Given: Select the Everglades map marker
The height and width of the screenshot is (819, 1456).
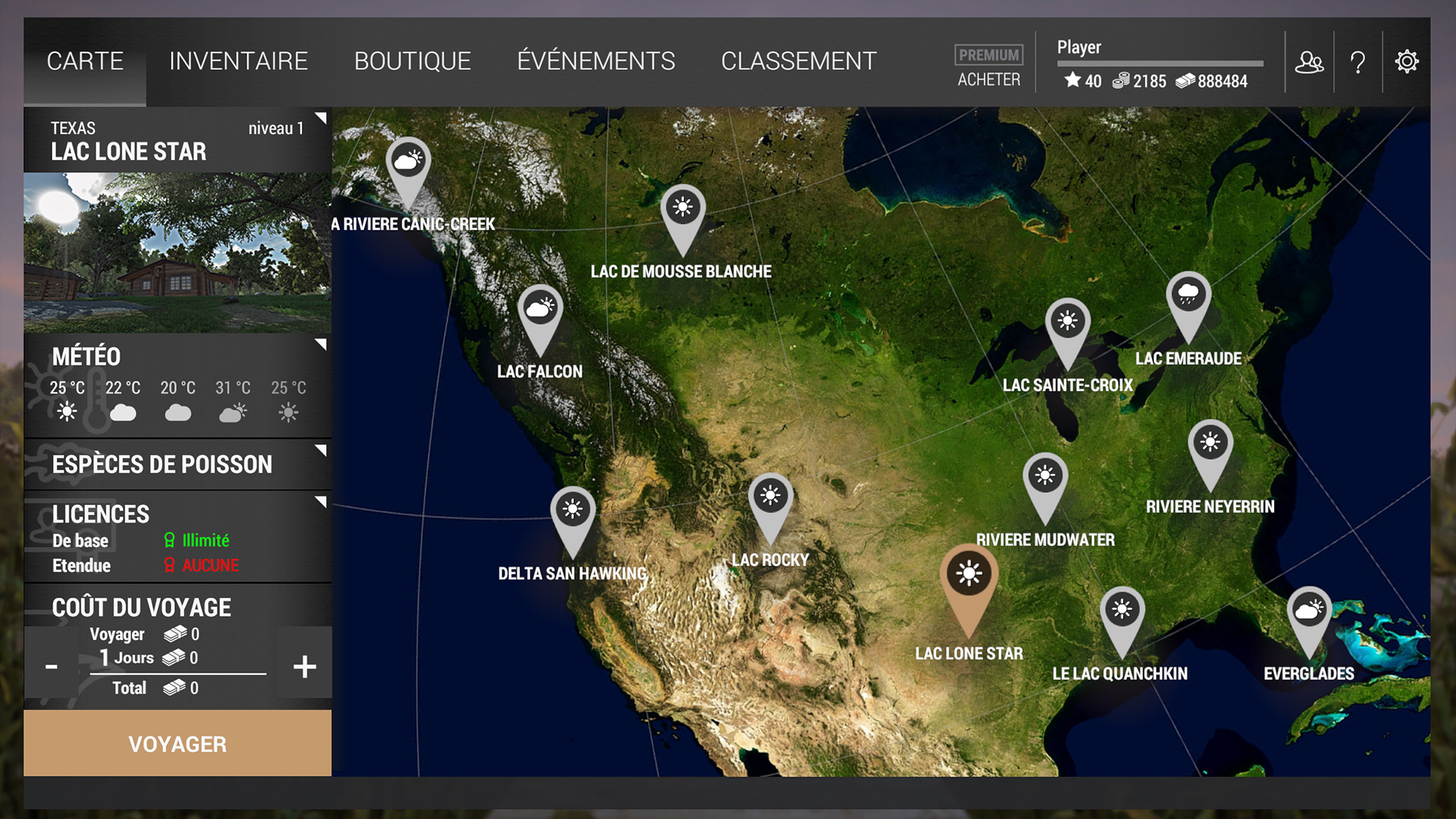Looking at the screenshot, I should pos(1309,622).
